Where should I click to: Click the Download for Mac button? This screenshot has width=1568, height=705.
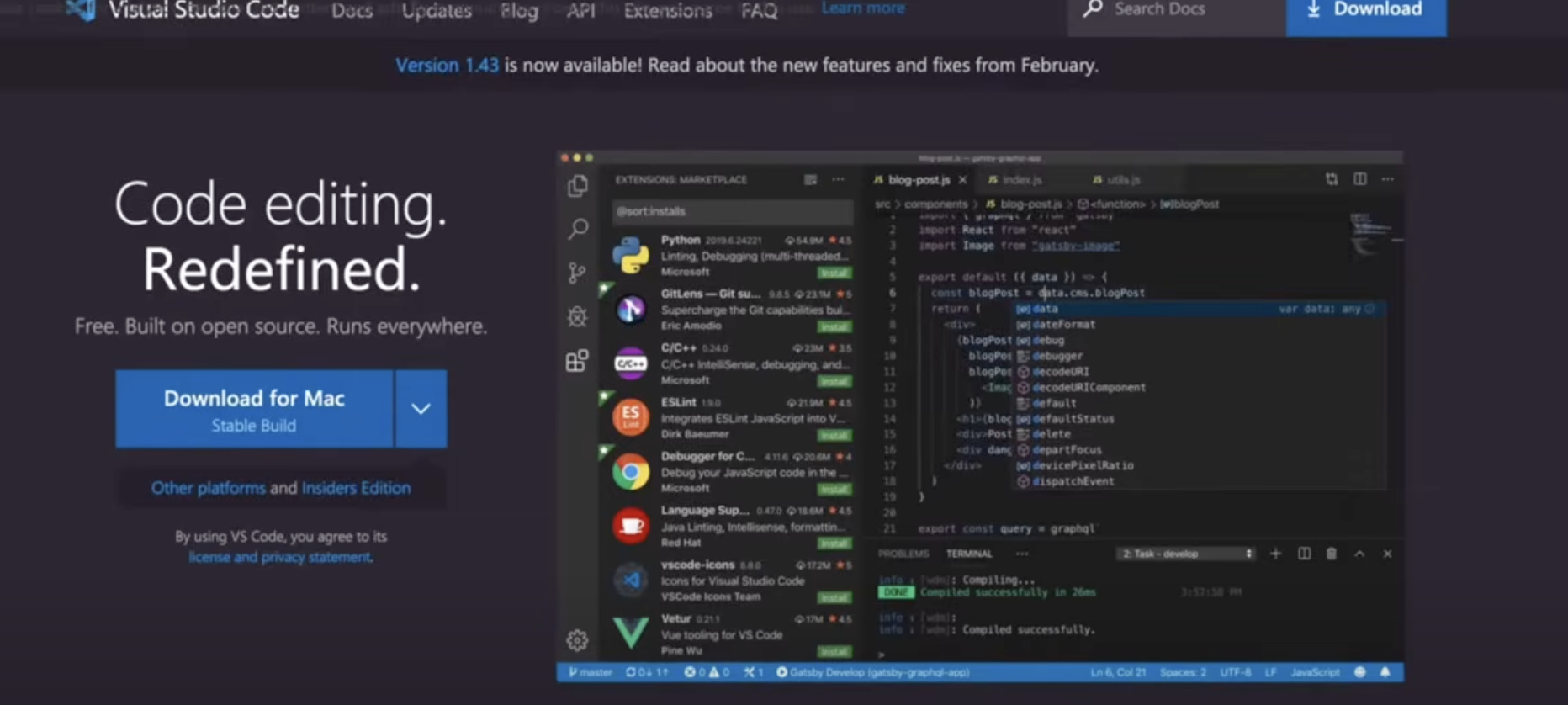click(254, 409)
